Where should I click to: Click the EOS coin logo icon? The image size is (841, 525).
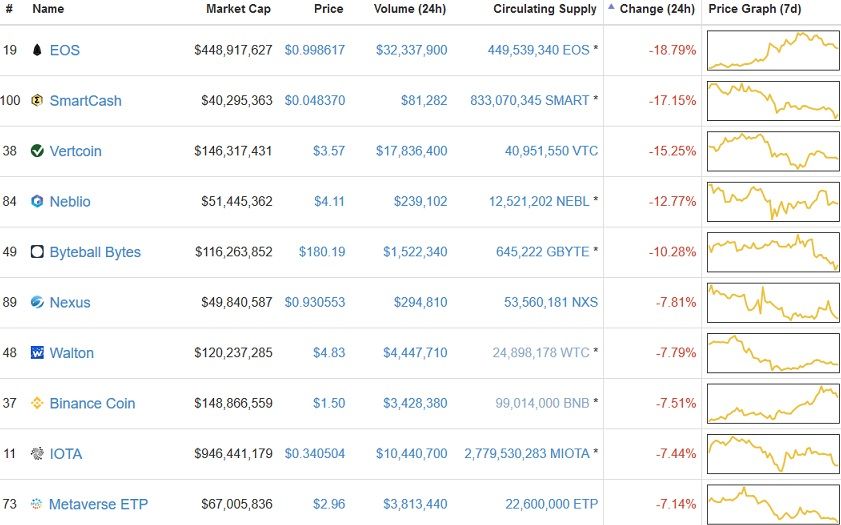click(37, 50)
